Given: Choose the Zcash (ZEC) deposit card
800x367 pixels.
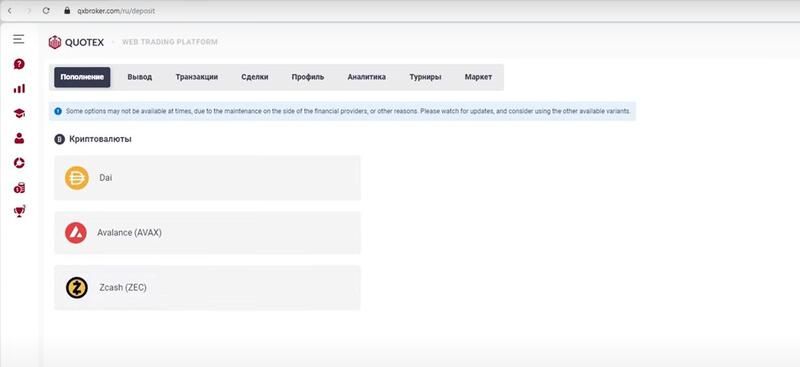Looking at the screenshot, I should (207, 287).
